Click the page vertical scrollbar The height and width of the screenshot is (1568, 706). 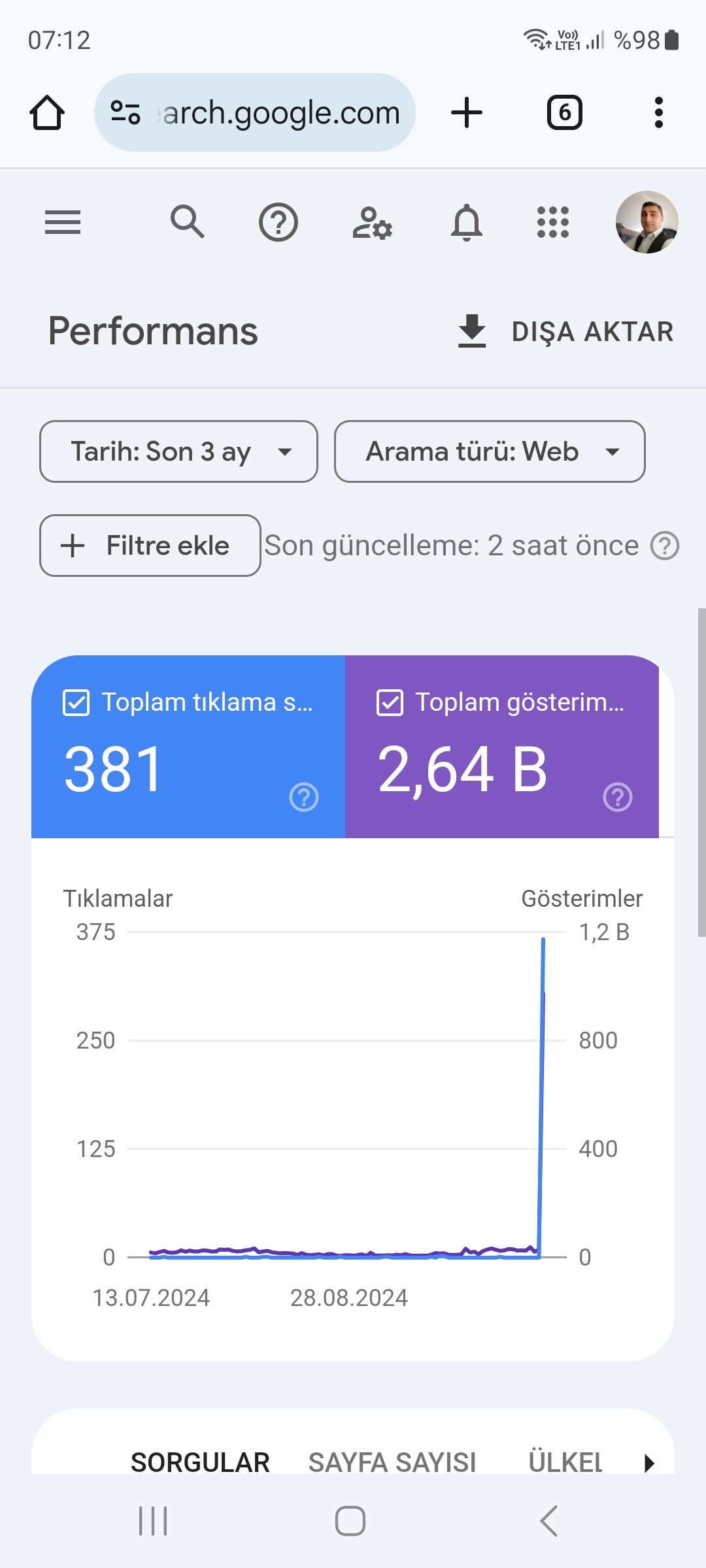(701, 772)
